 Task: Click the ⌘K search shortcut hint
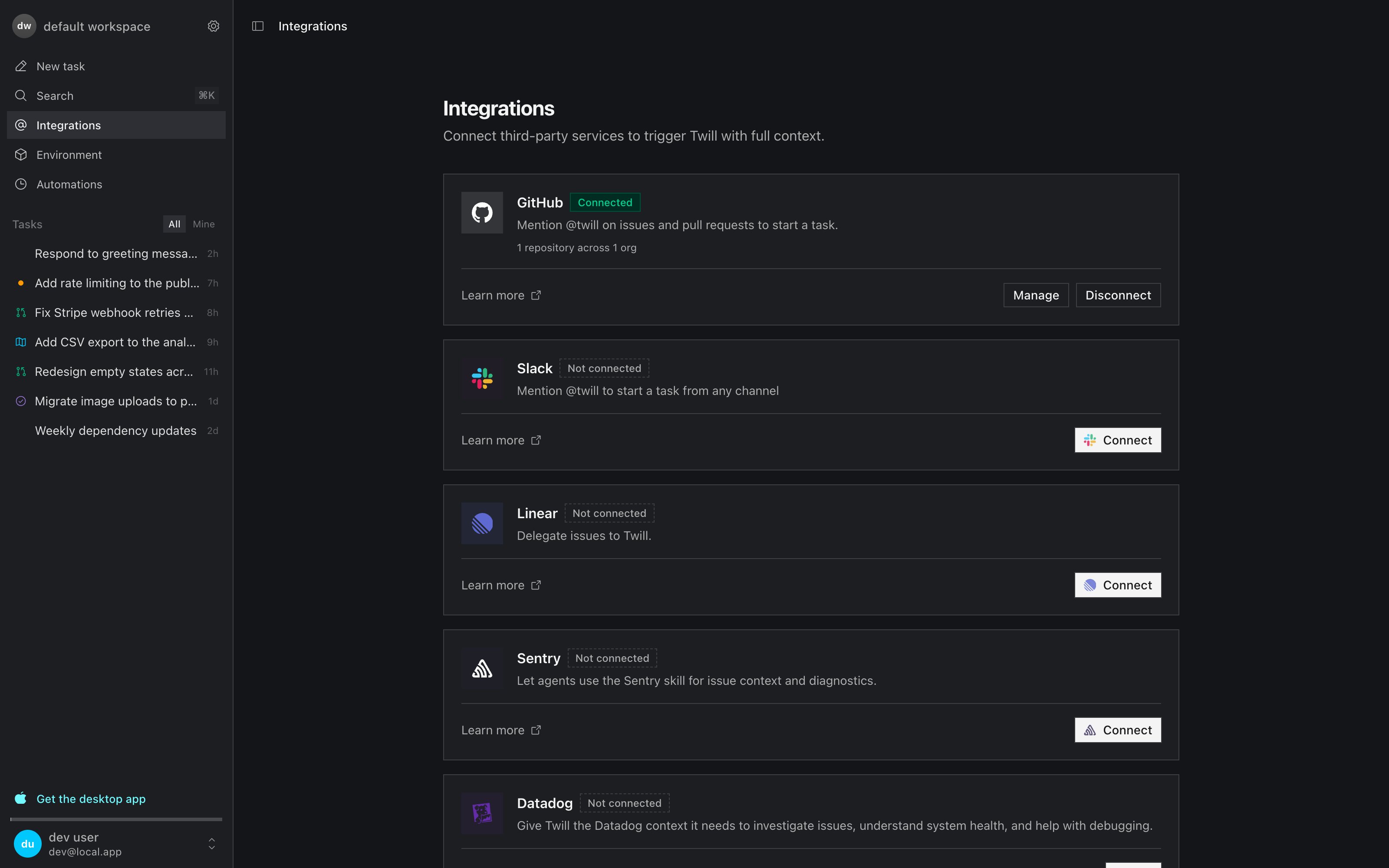(x=207, y=95)
